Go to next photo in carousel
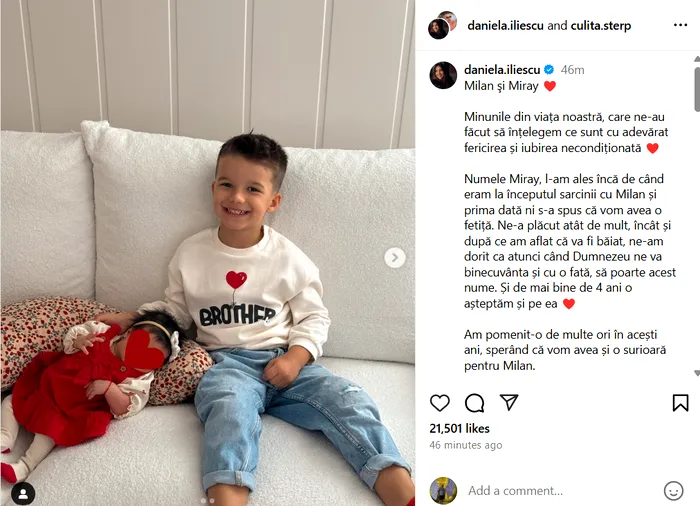The height and width of the screenshot is (506, 700). pyautogui.click(x=395, y=257)
